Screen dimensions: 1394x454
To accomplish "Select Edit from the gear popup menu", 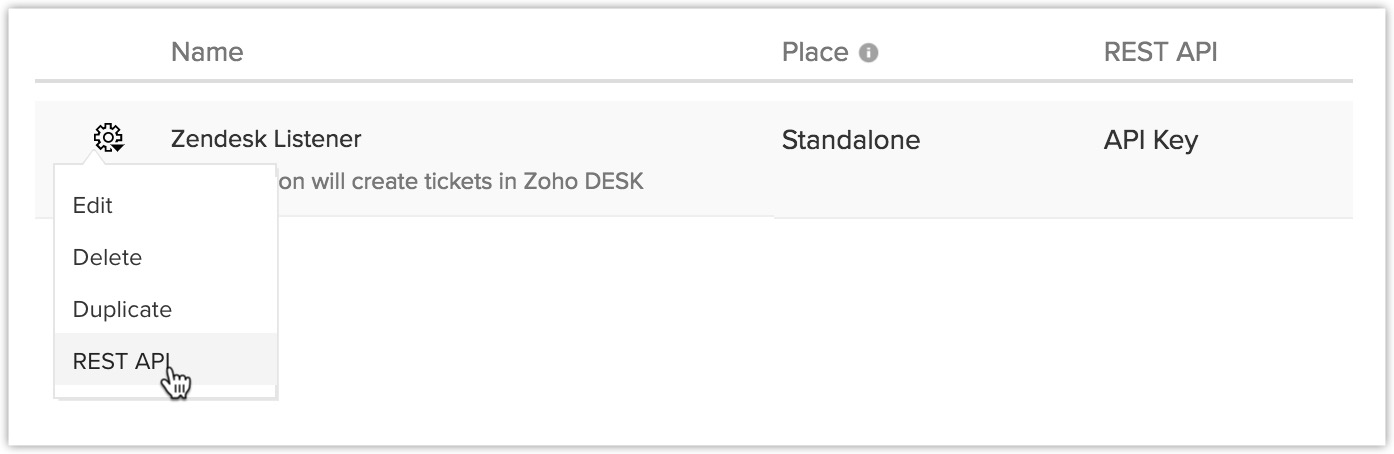I will [x=93, y=205].
